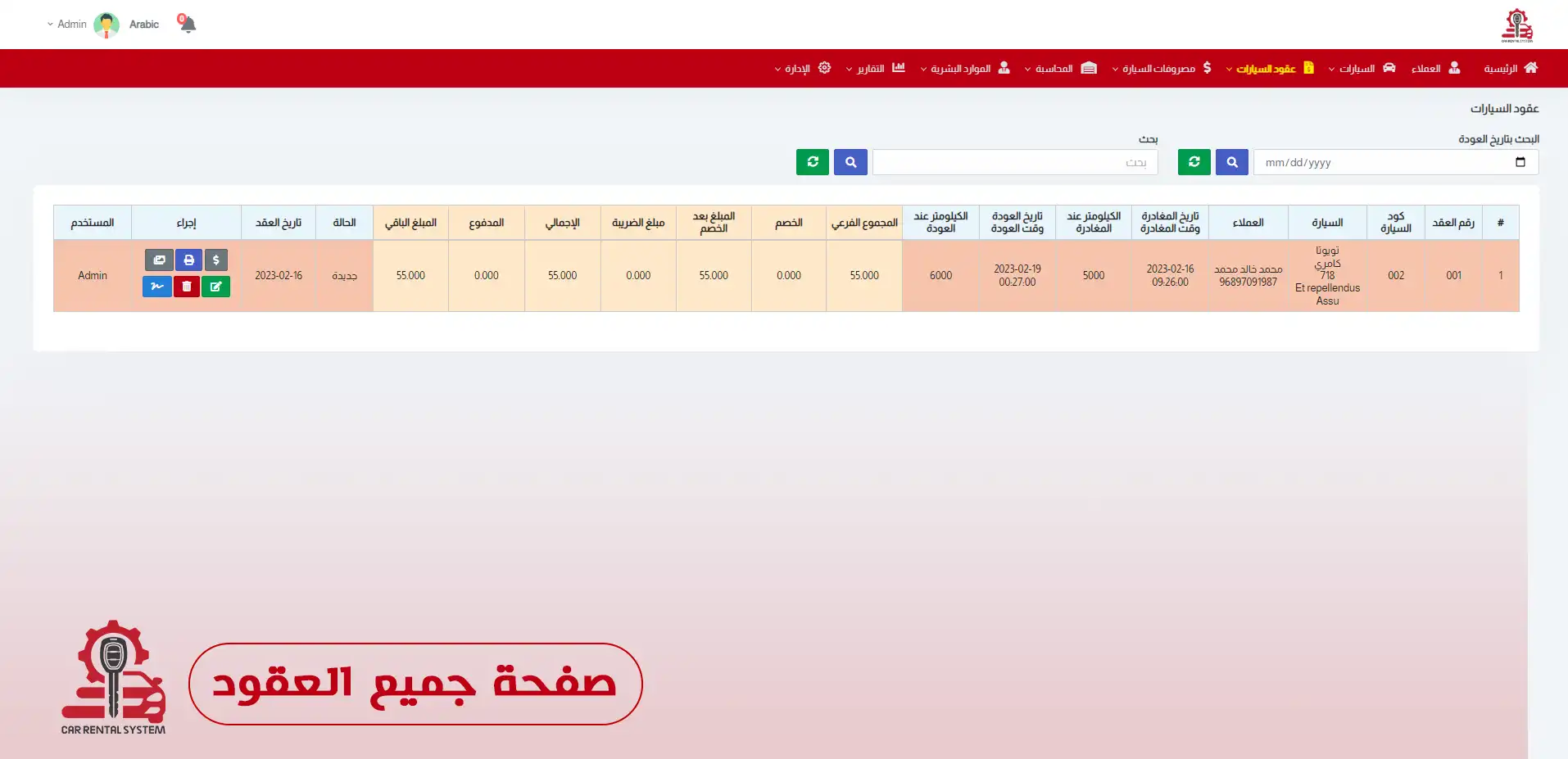Screen dimensions: 1568x759
Task: Click the blue signature icon button
Action: click(x=157, y=287)
